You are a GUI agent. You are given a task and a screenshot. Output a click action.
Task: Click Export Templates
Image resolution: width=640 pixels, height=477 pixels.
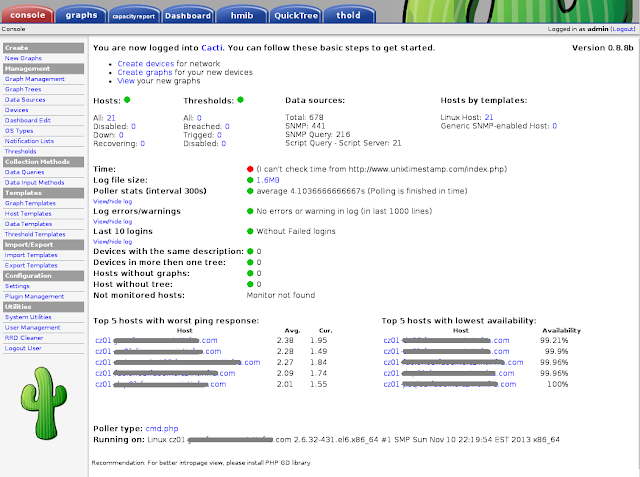(31, 266)
